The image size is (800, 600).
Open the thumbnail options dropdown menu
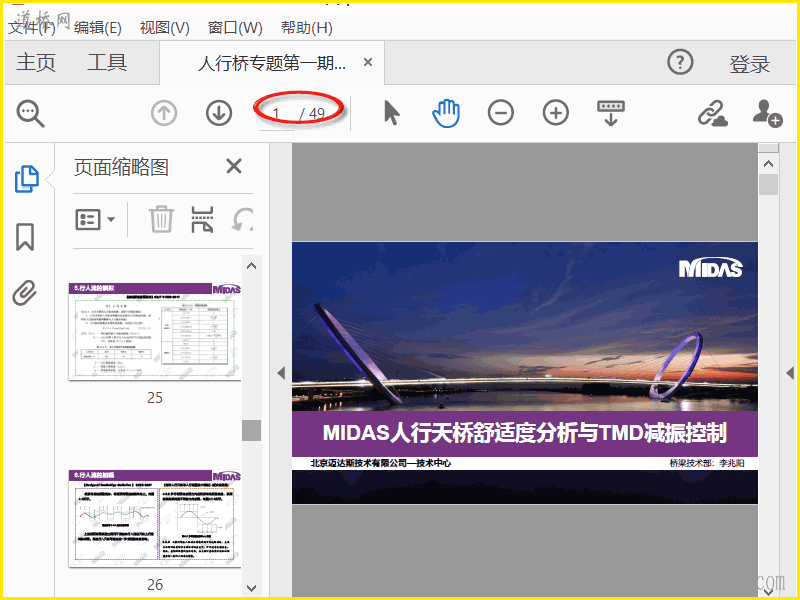click(95, 220)
